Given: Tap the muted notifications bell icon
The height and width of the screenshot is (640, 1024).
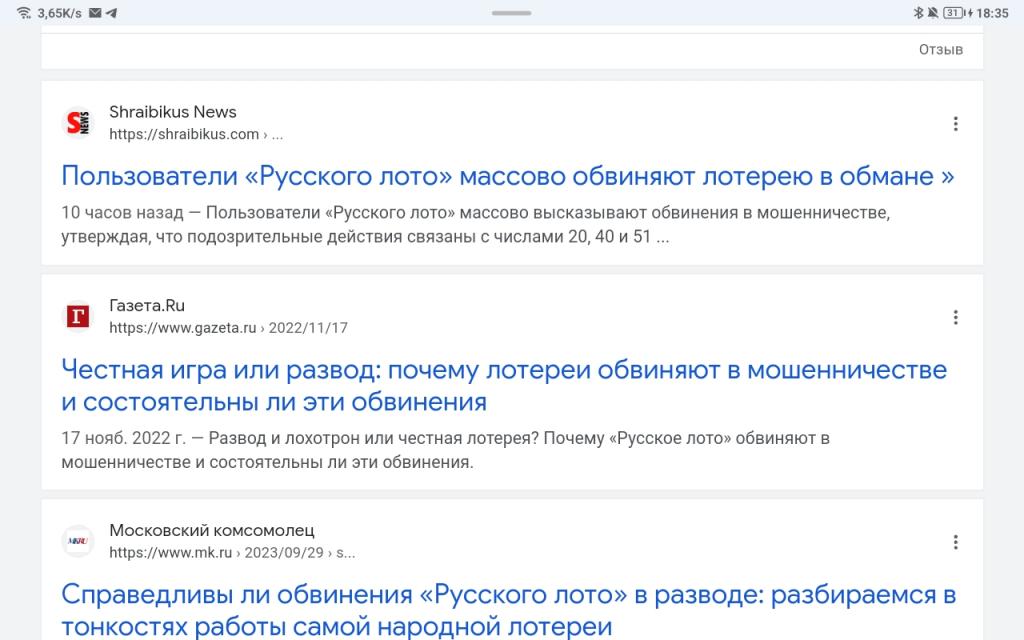Looking at the screenshot, I should point(933,13).
